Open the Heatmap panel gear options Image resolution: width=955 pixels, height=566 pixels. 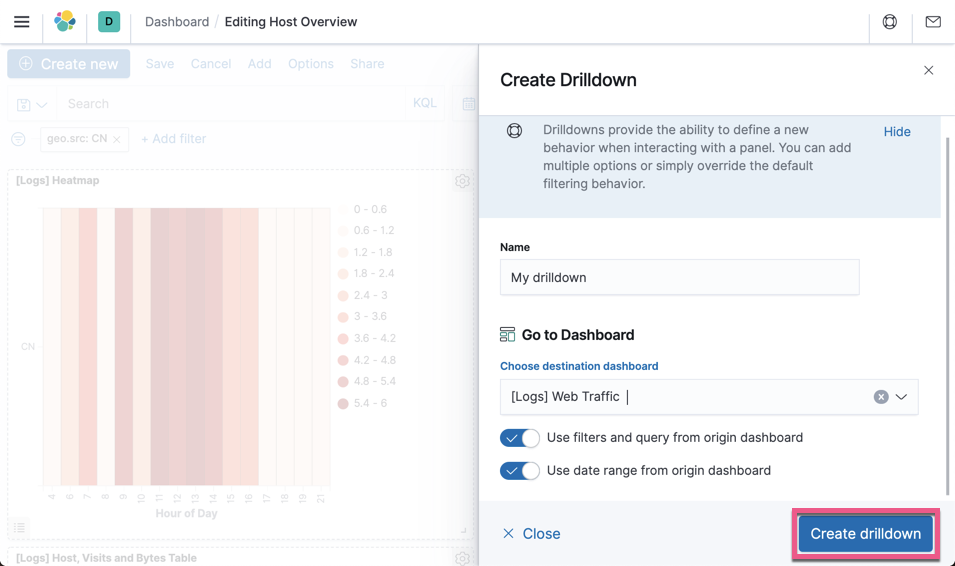[462, 181]
